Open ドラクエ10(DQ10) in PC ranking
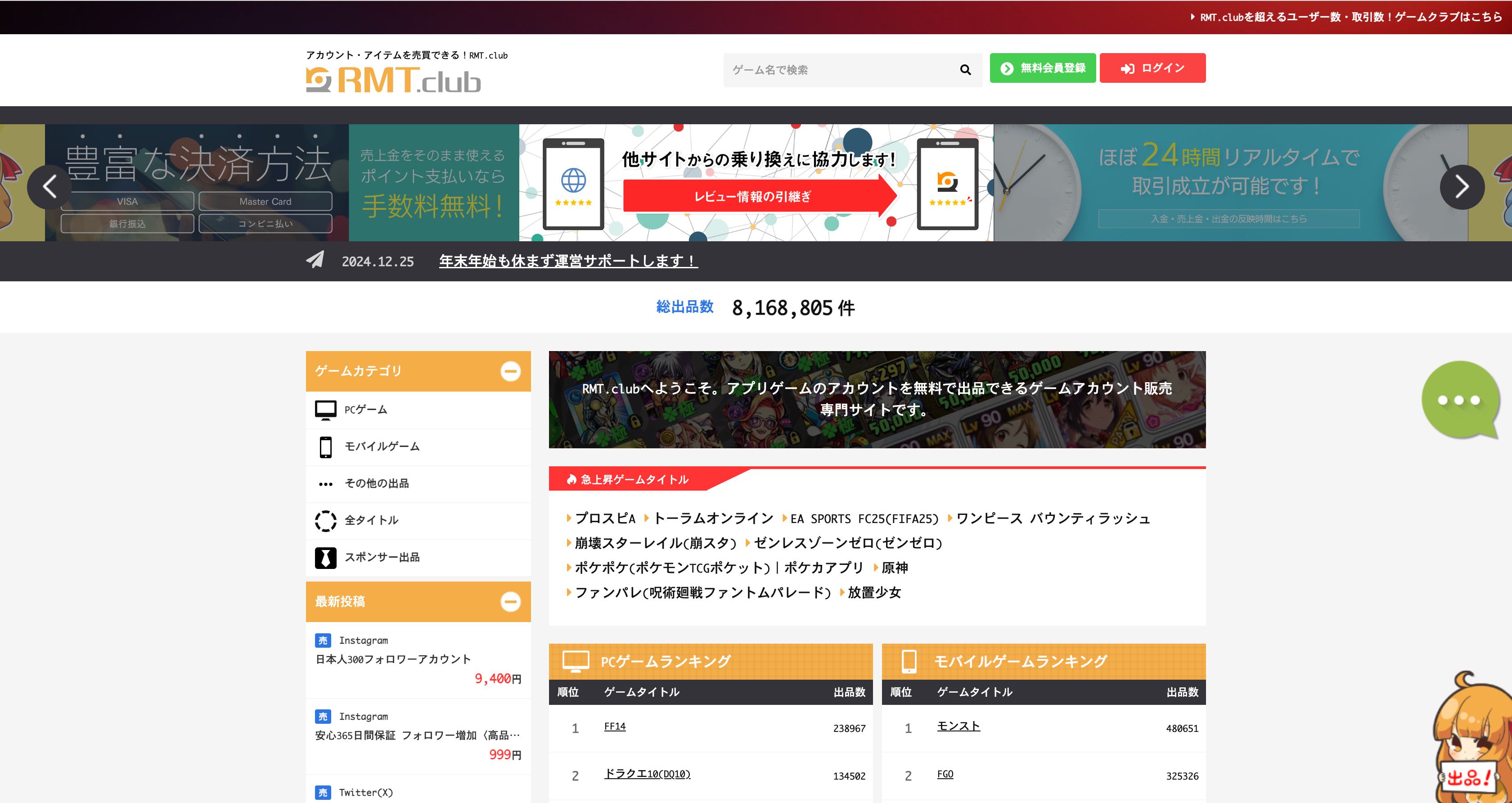 648,774
